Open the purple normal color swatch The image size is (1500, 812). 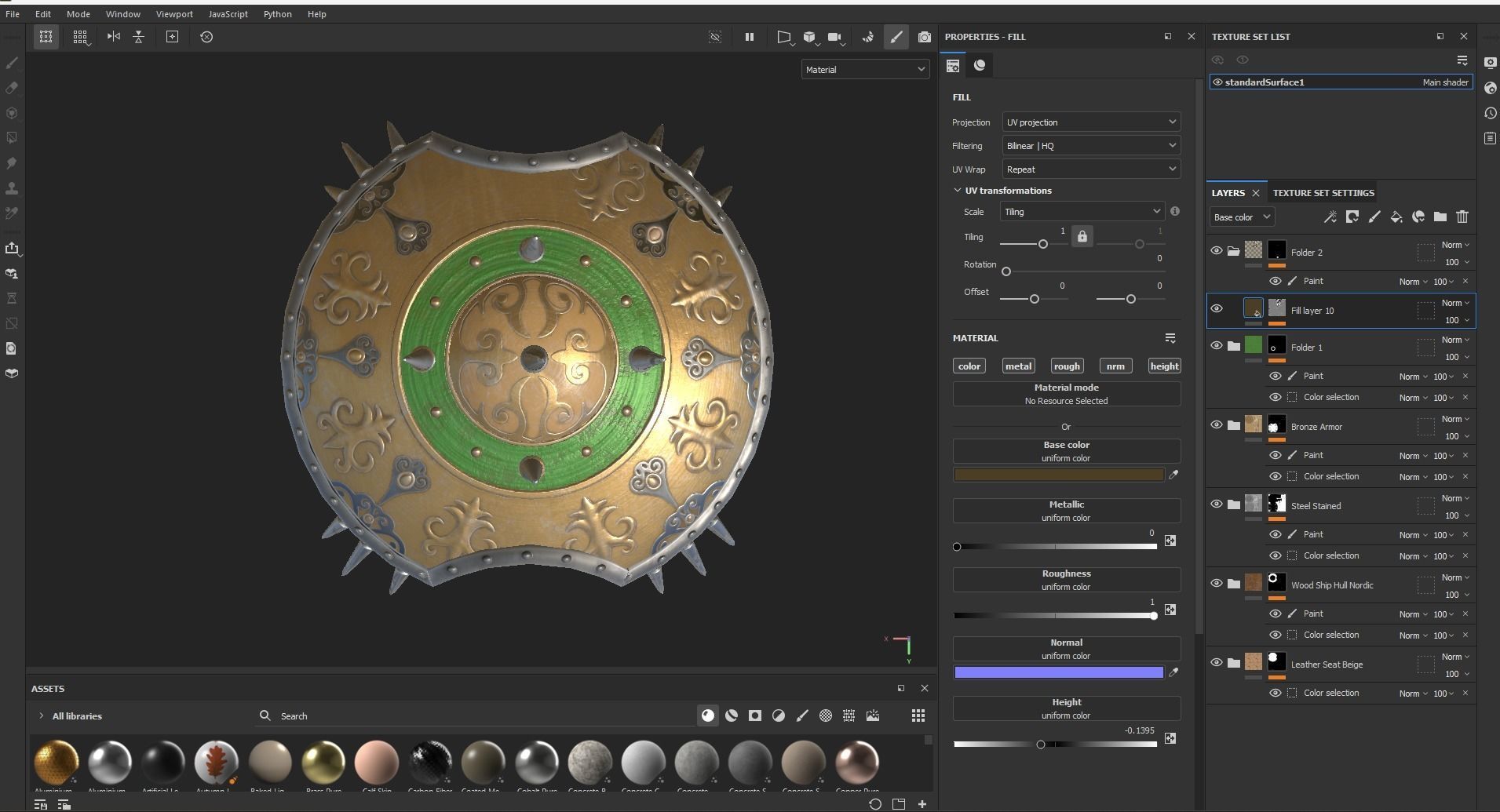1058,672
